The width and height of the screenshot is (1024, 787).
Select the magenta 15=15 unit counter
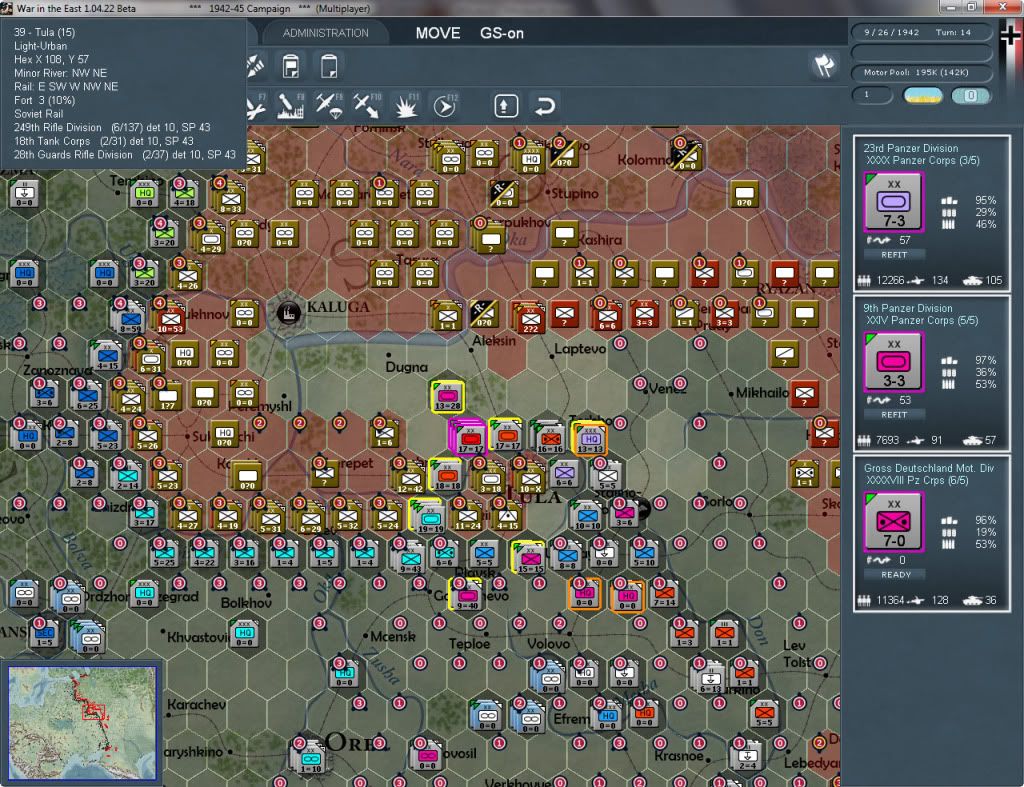530,558
